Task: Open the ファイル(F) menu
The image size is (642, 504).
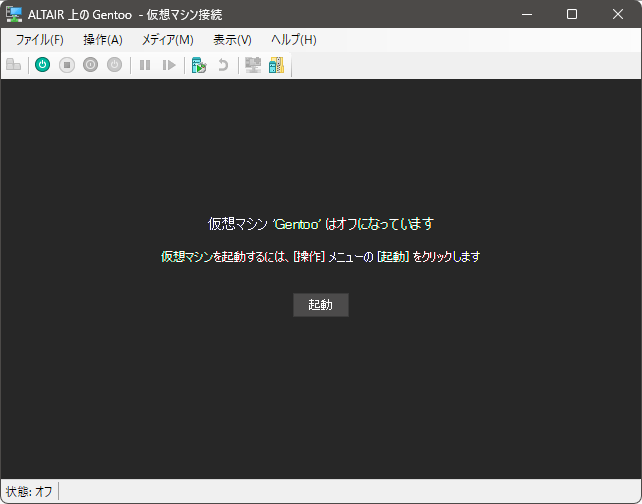Action: tap(40, 40)
